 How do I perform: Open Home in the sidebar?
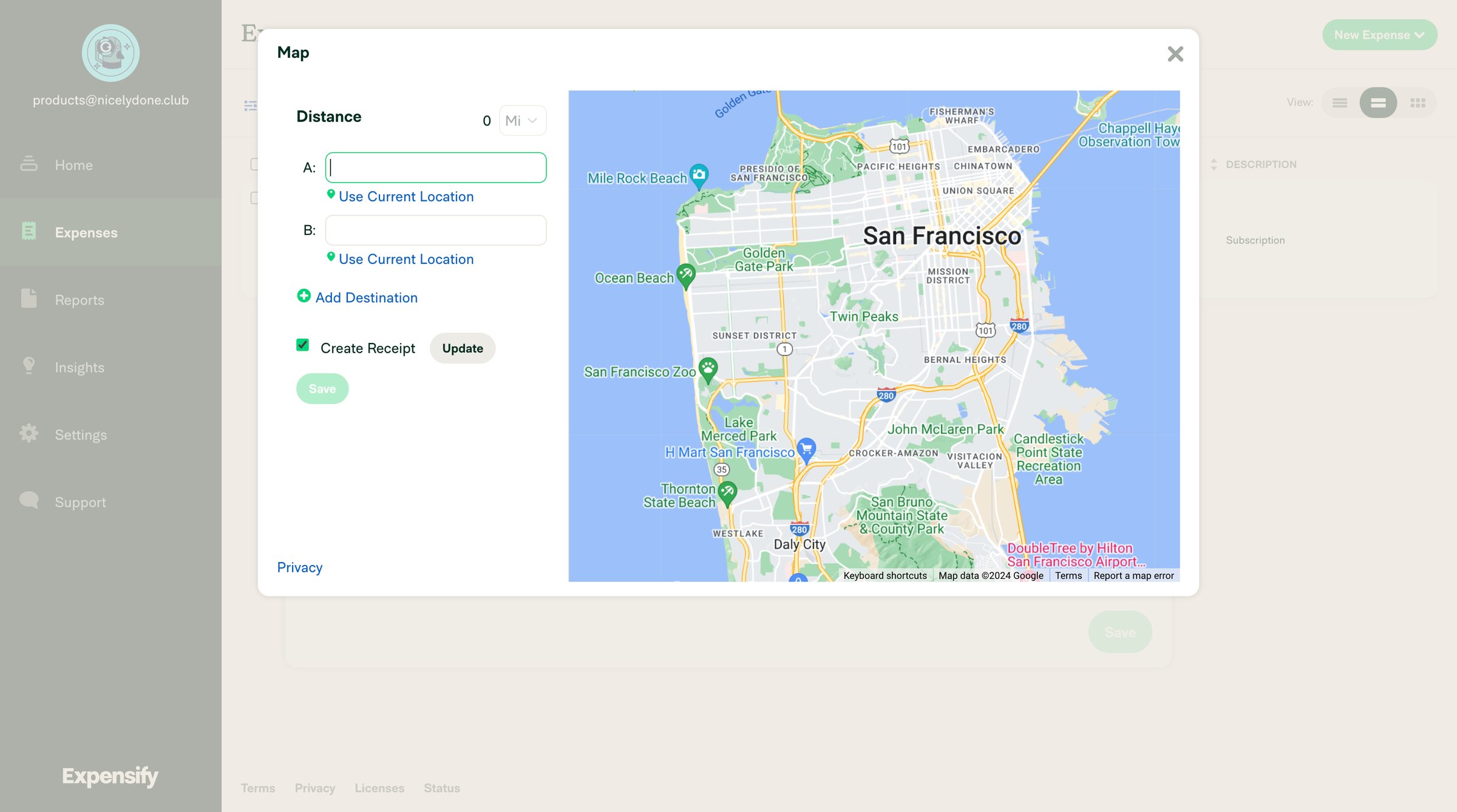coord(110,164)
